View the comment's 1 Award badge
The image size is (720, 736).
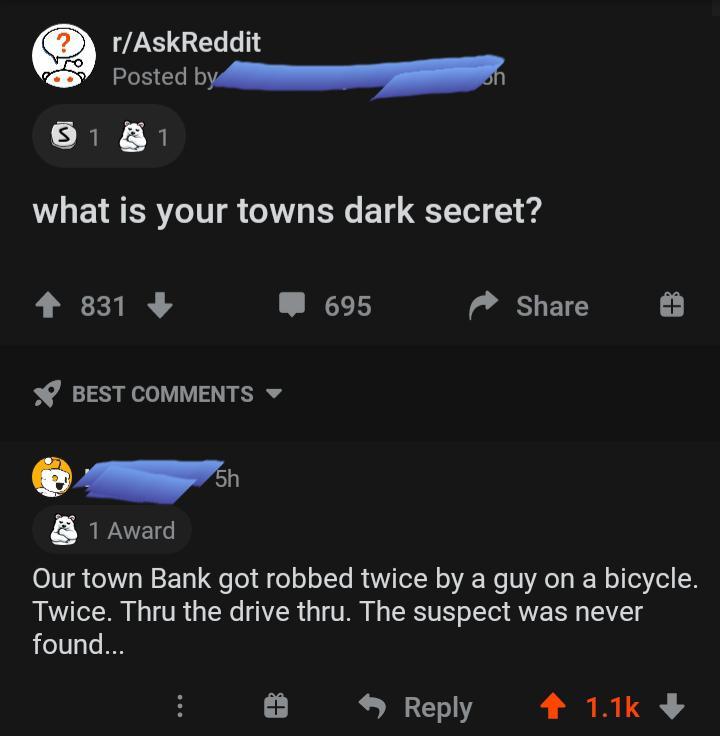pos(112,530)
